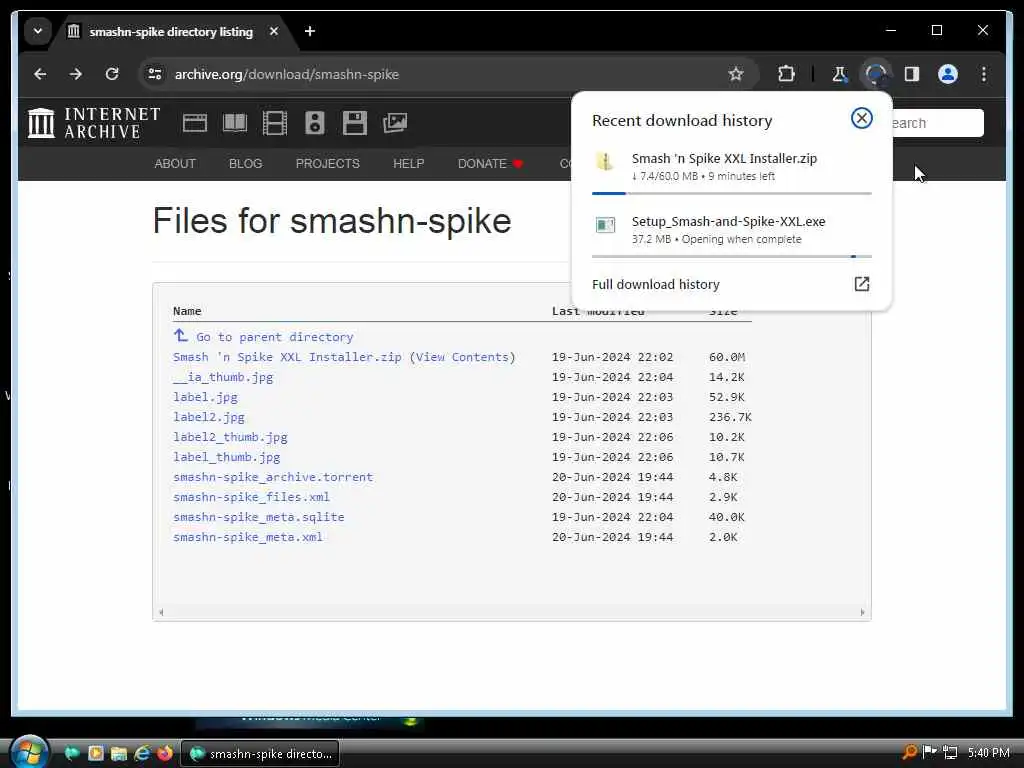Open __ia_thumb.jpg file link
Image resolution: width=1024 pixels, height=768 pixels.
[223, 377]
